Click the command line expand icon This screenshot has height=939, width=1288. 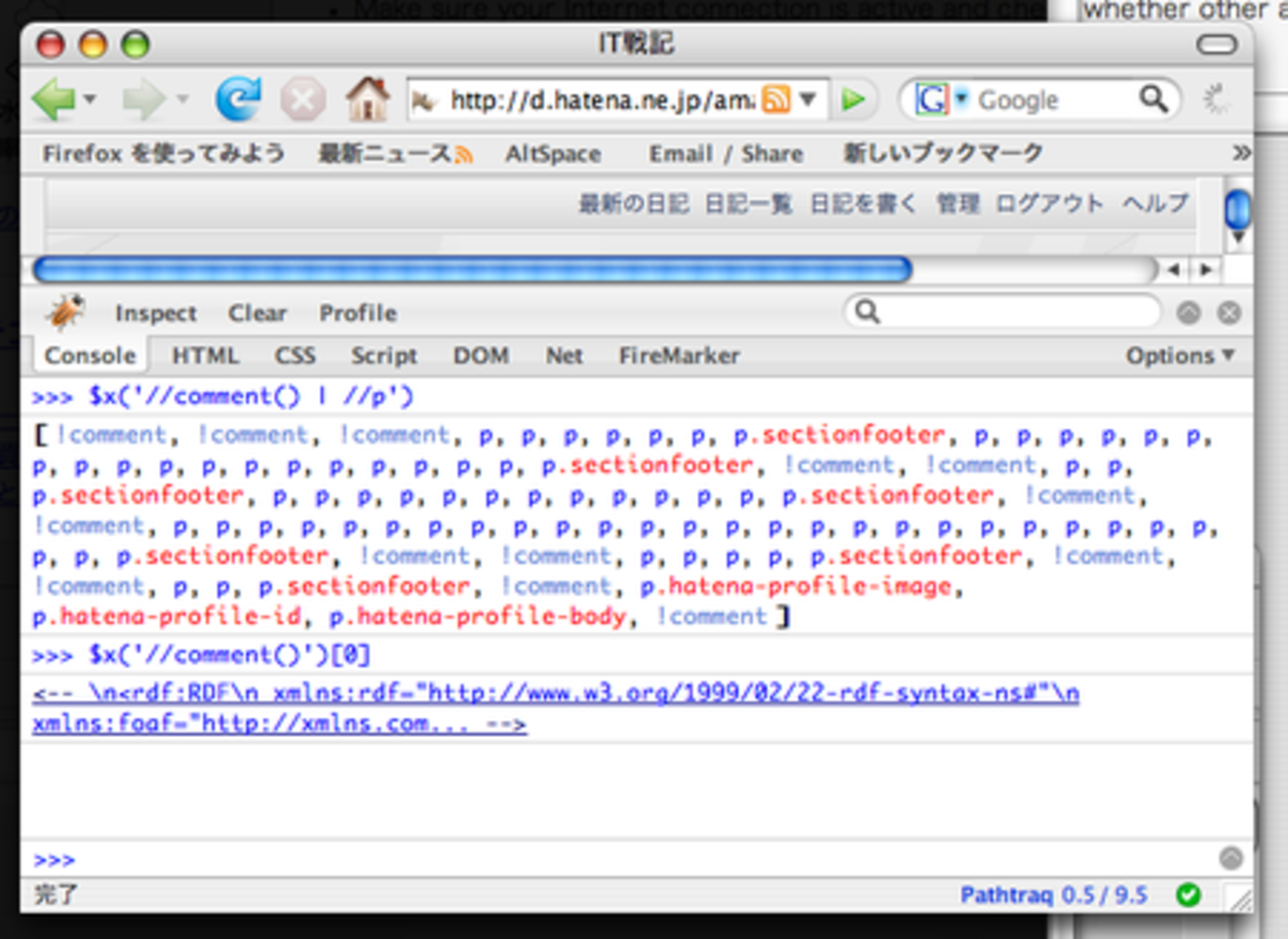(1231, 858)
